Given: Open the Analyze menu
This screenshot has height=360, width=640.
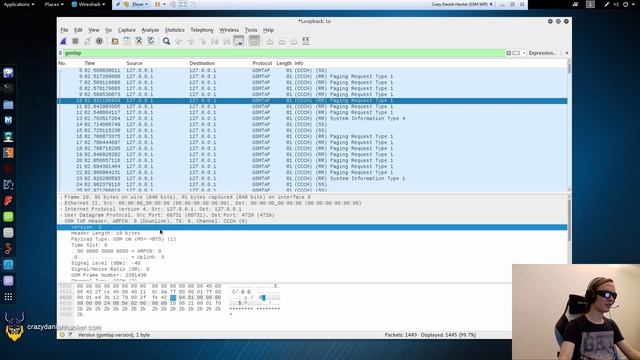Looking at the screenshot, I should (x=150, y=30).
